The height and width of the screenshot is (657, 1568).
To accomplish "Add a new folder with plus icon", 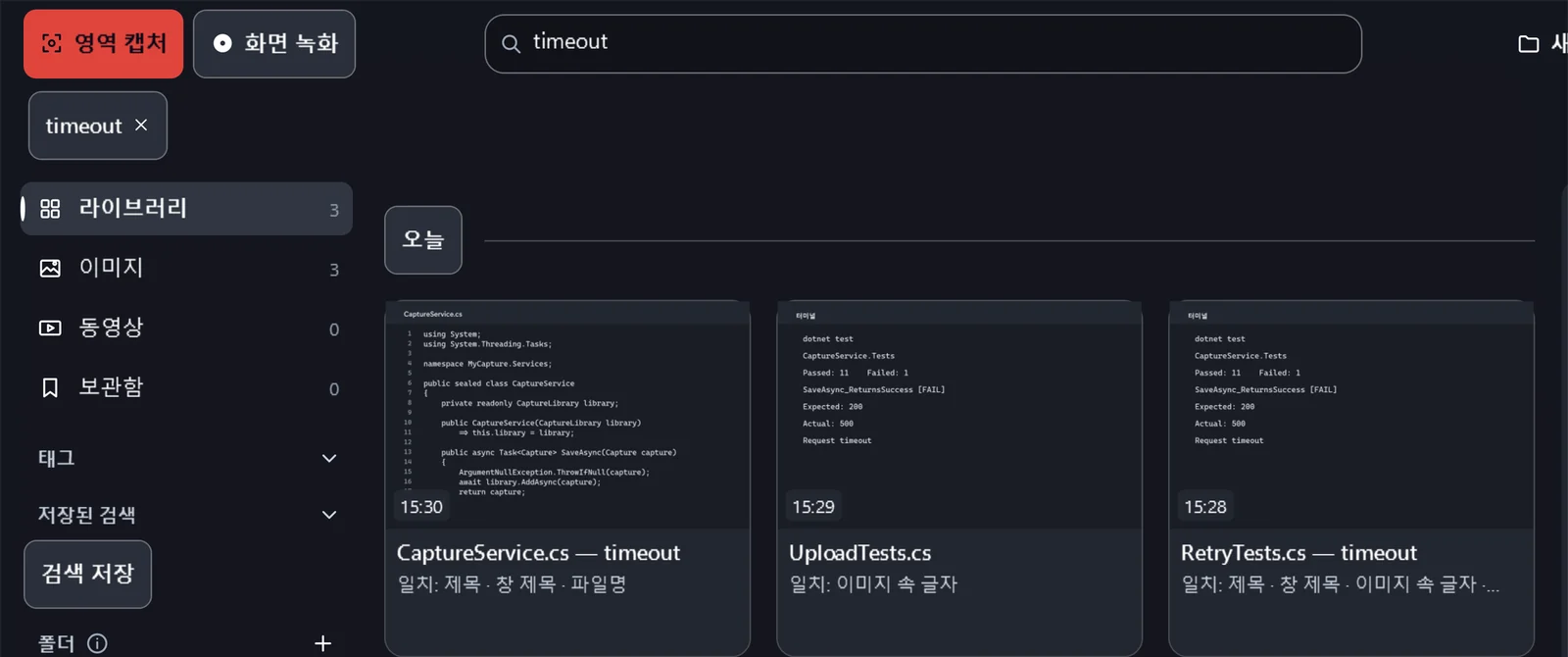I will pyautogui.click(x=323, y=643).
